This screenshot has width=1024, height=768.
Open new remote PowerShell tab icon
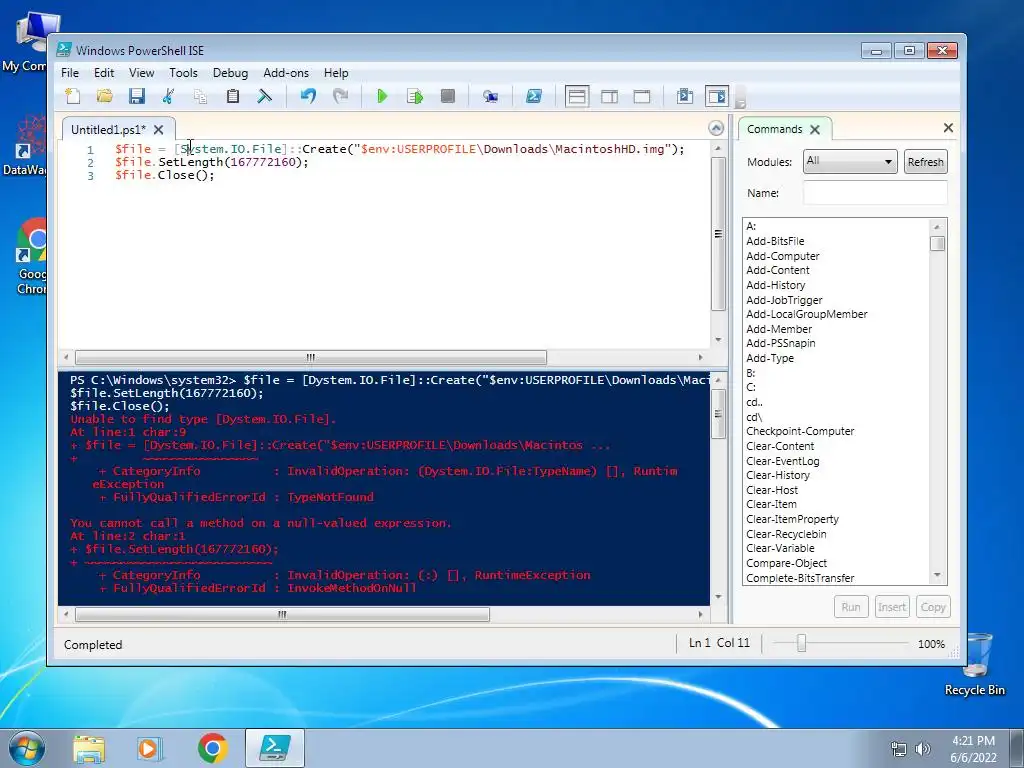490,97
